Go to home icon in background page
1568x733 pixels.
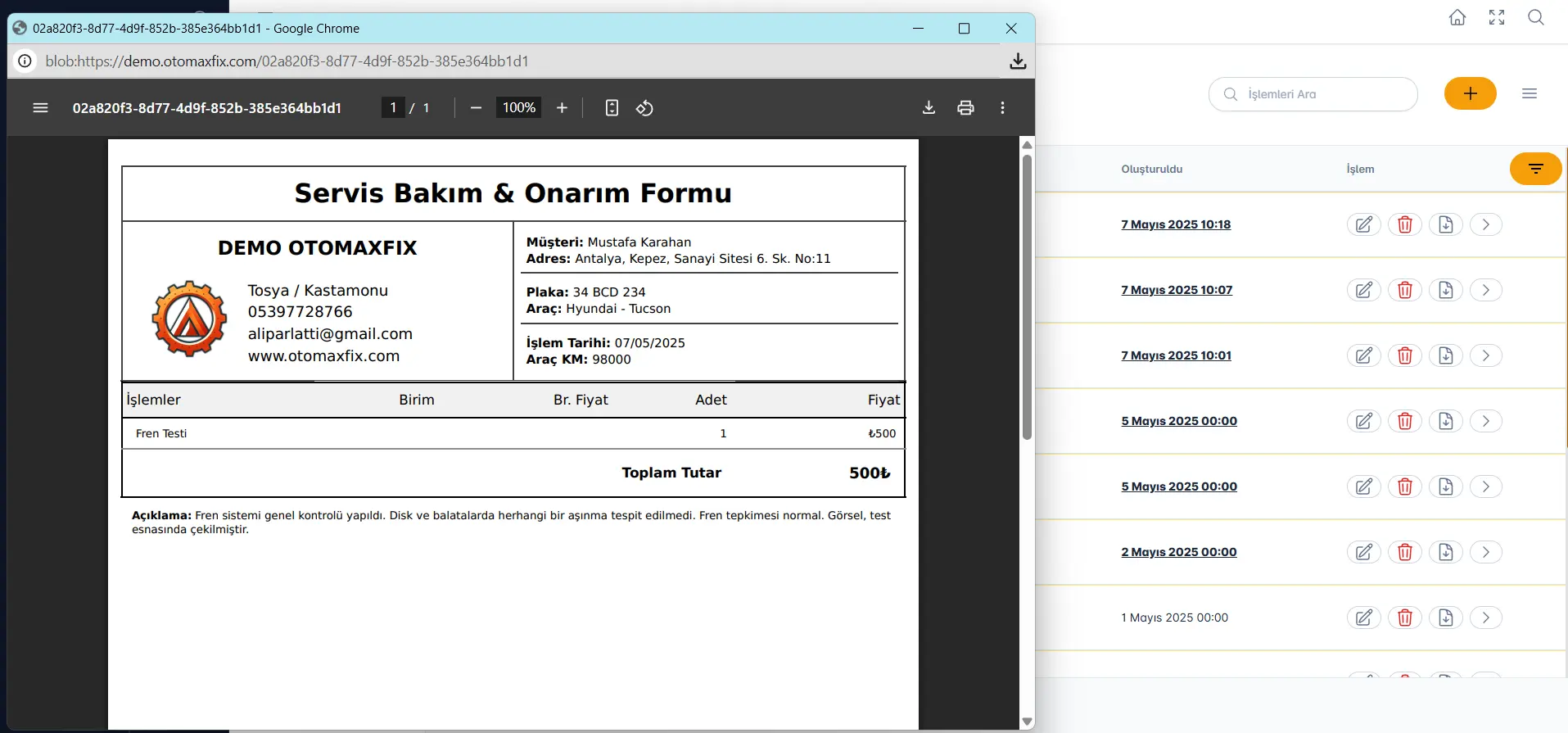(x=1457, y=17)
